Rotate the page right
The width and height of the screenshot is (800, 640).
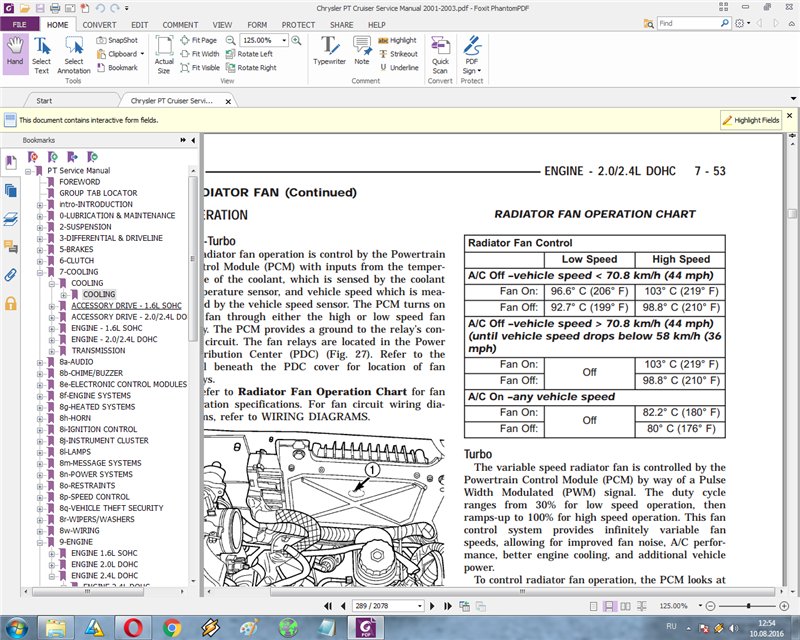tap(251, 67)
